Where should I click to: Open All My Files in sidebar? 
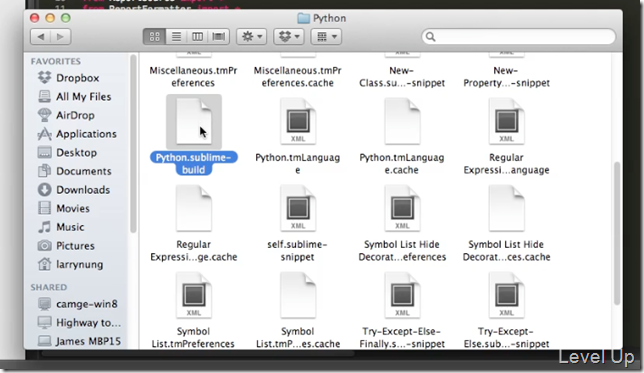(74, 97)
